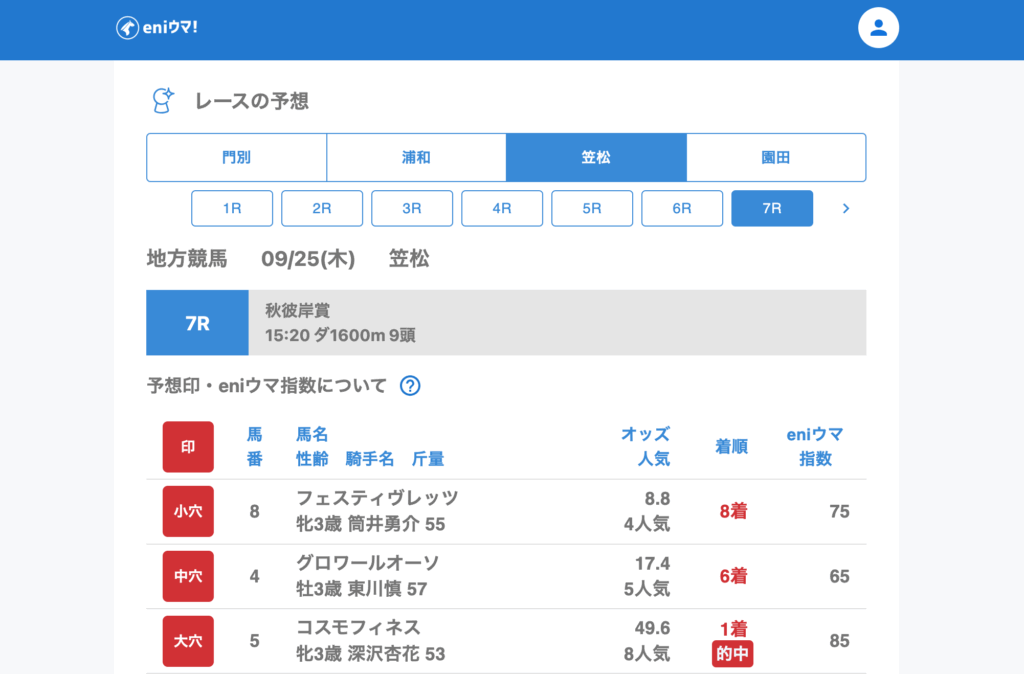Select race 3R button
1024x674 pixels.
click(x=412, y=209)
